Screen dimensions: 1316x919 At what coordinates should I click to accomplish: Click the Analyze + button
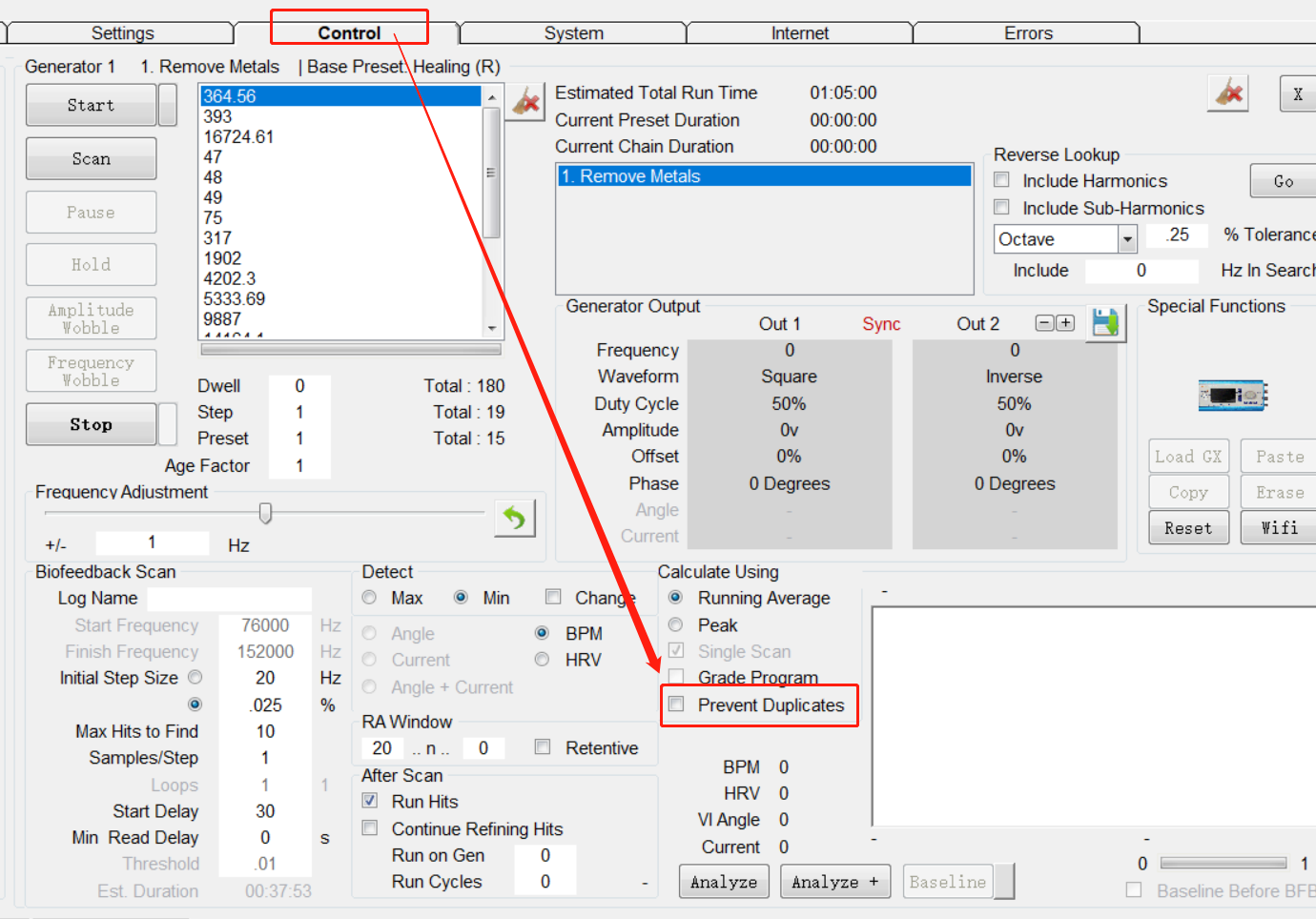pyautogui.click(x=834, y=882)
